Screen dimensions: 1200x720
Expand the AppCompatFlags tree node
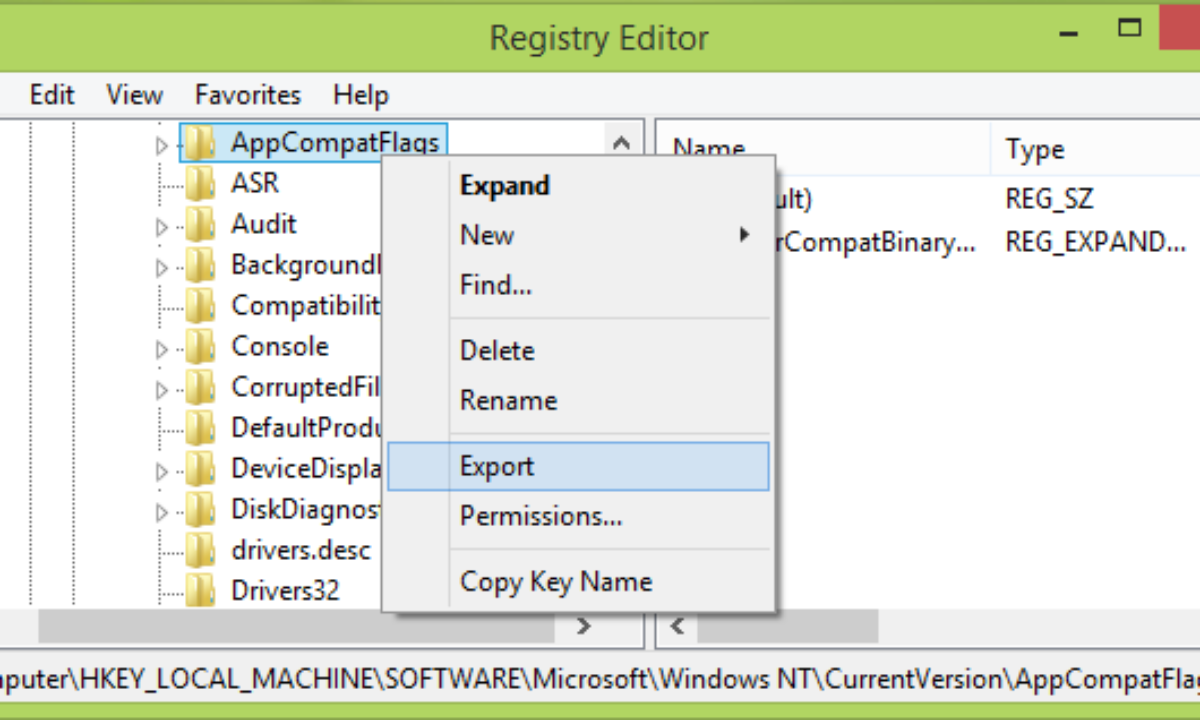[162, 146]
